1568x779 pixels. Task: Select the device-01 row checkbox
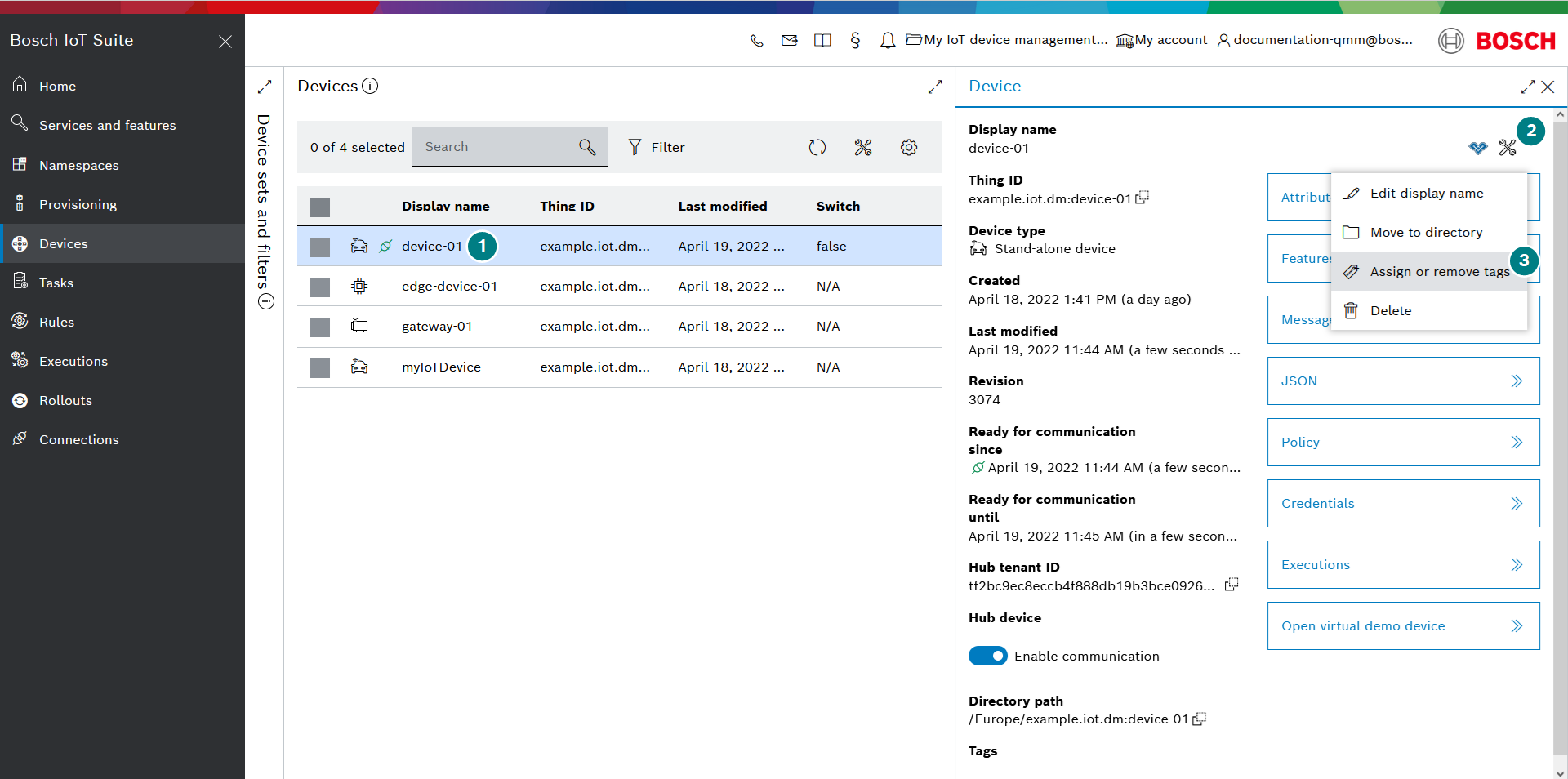tap(320, 247)
